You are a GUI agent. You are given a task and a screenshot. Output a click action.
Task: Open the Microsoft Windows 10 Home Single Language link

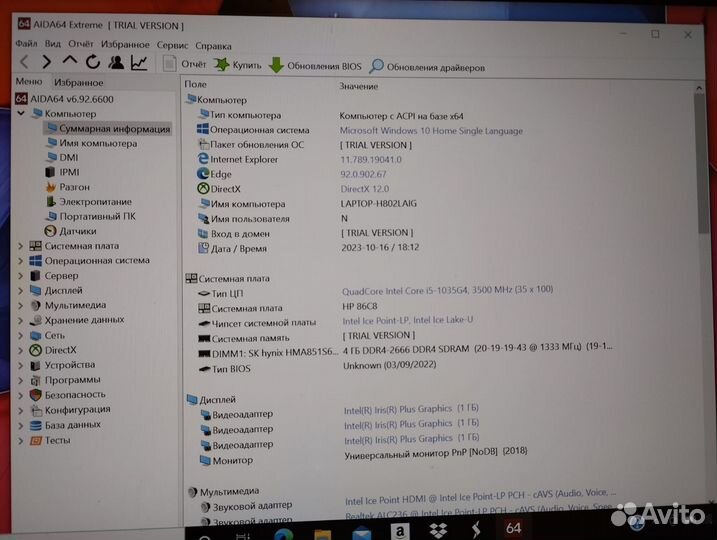[x=431, y=131]
